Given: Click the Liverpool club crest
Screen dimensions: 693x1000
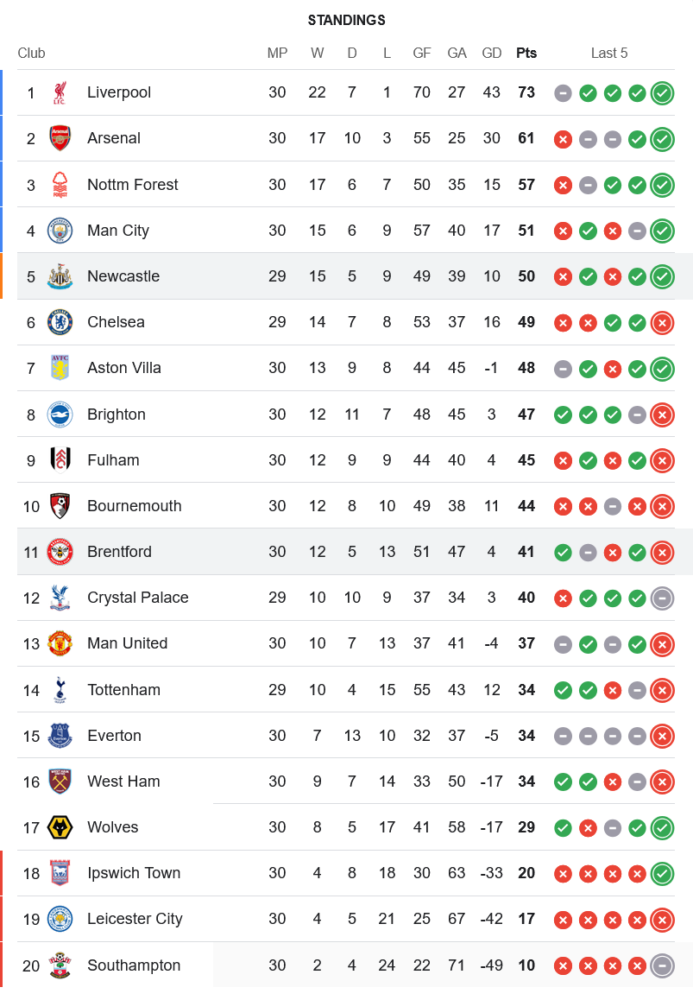Looking at the screenshot, I should pyautogui.click(x=60, y=93).
